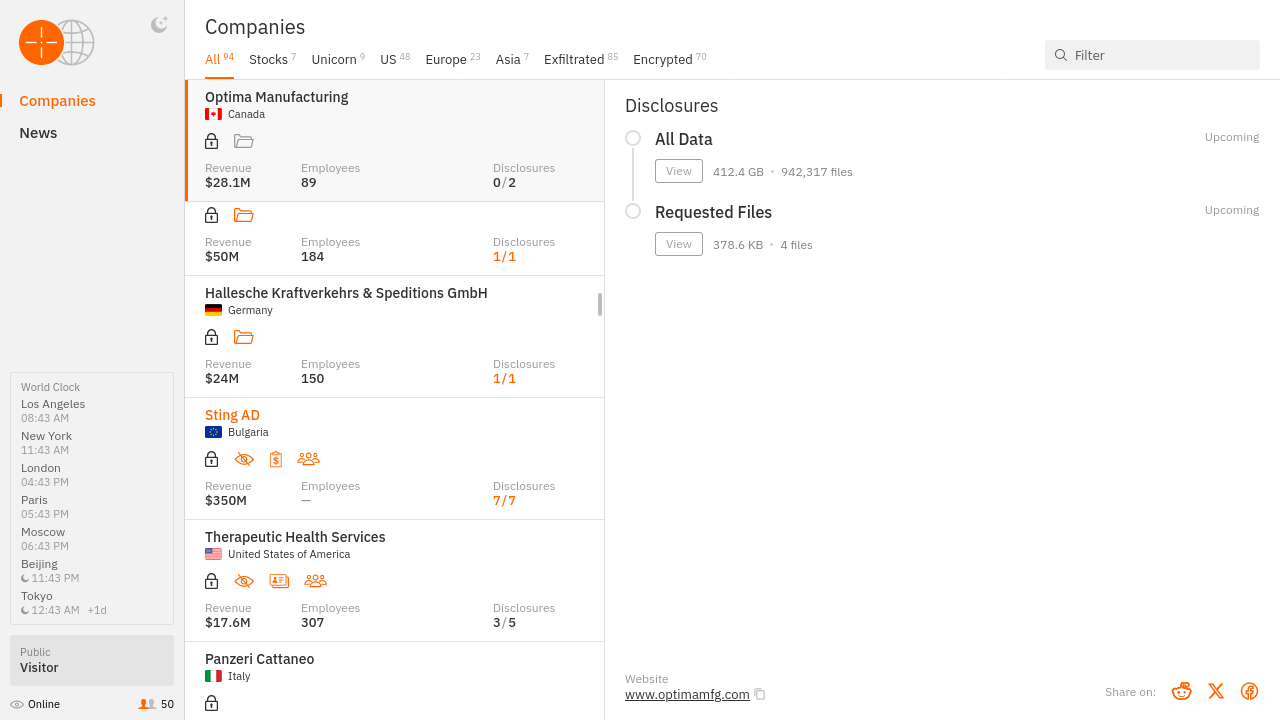This screenshot has width=1280, height=720.
Task: Go to News in sidebar
Action: tap(38, 133)
